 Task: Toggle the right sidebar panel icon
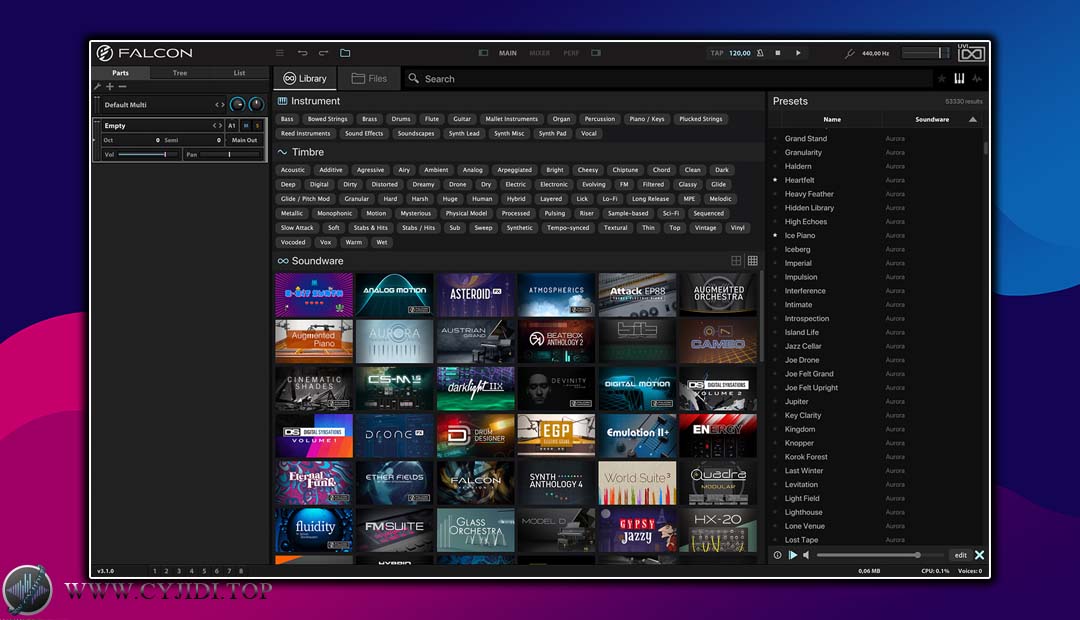pos(596,53)
